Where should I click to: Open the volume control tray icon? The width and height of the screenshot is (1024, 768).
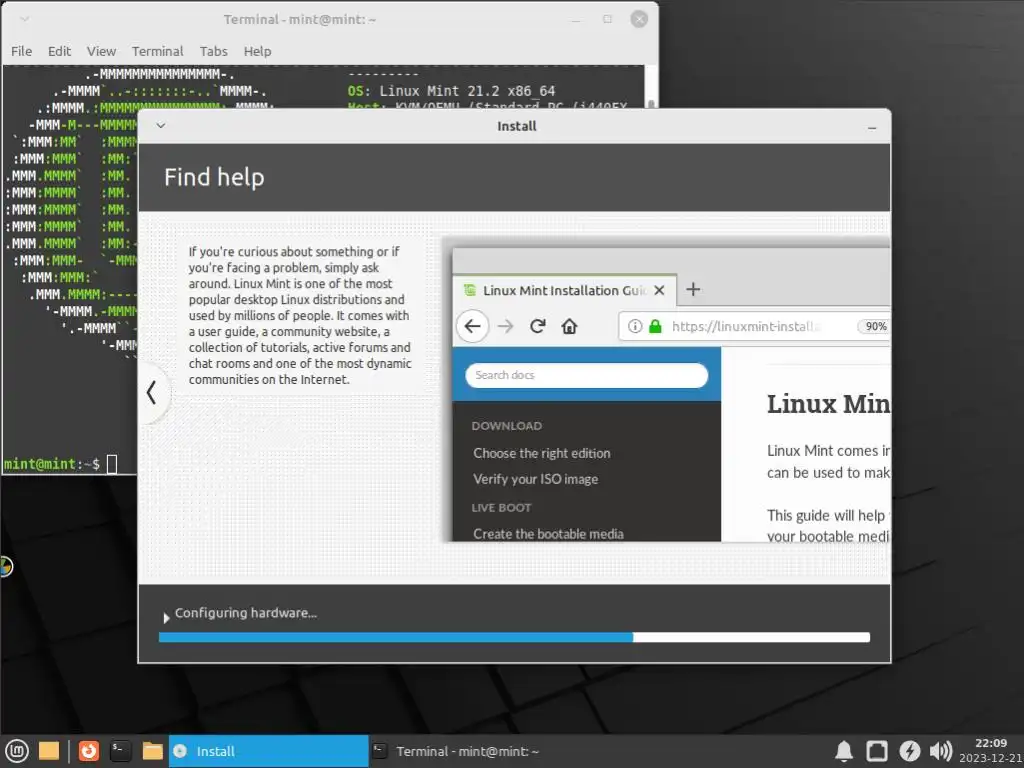click(x=940, y=751)
